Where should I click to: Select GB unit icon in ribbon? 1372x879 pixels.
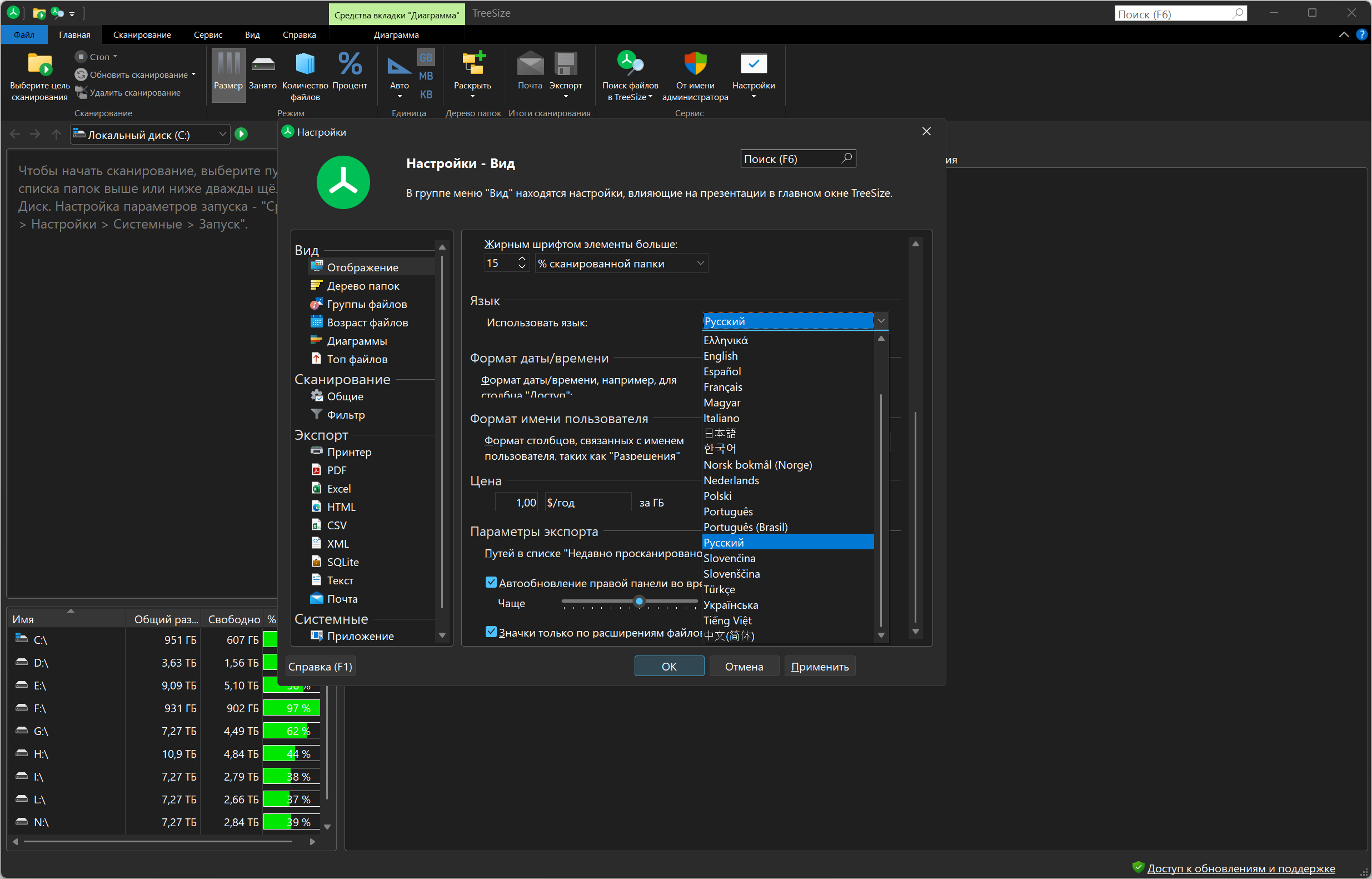pyautogui.click(x=426, y=58)
